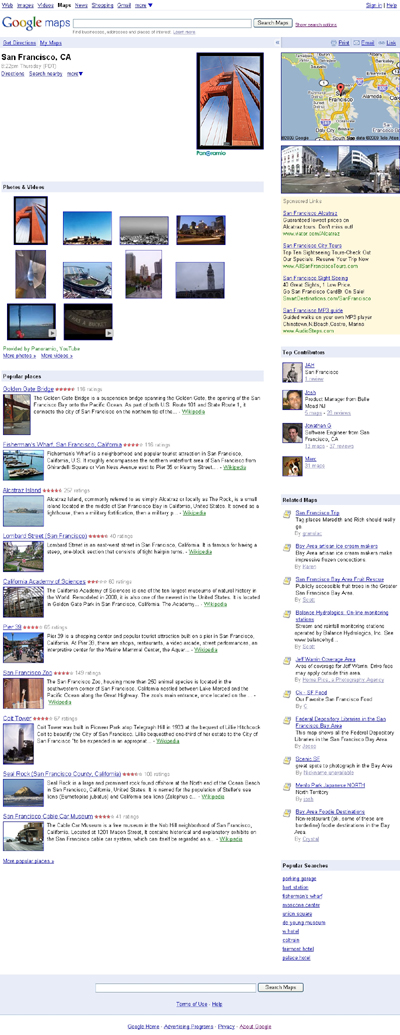The width and height of the screenshot is (400, 1035).
Task: Switch to Web in top navigation
Action: pos(8,5)
